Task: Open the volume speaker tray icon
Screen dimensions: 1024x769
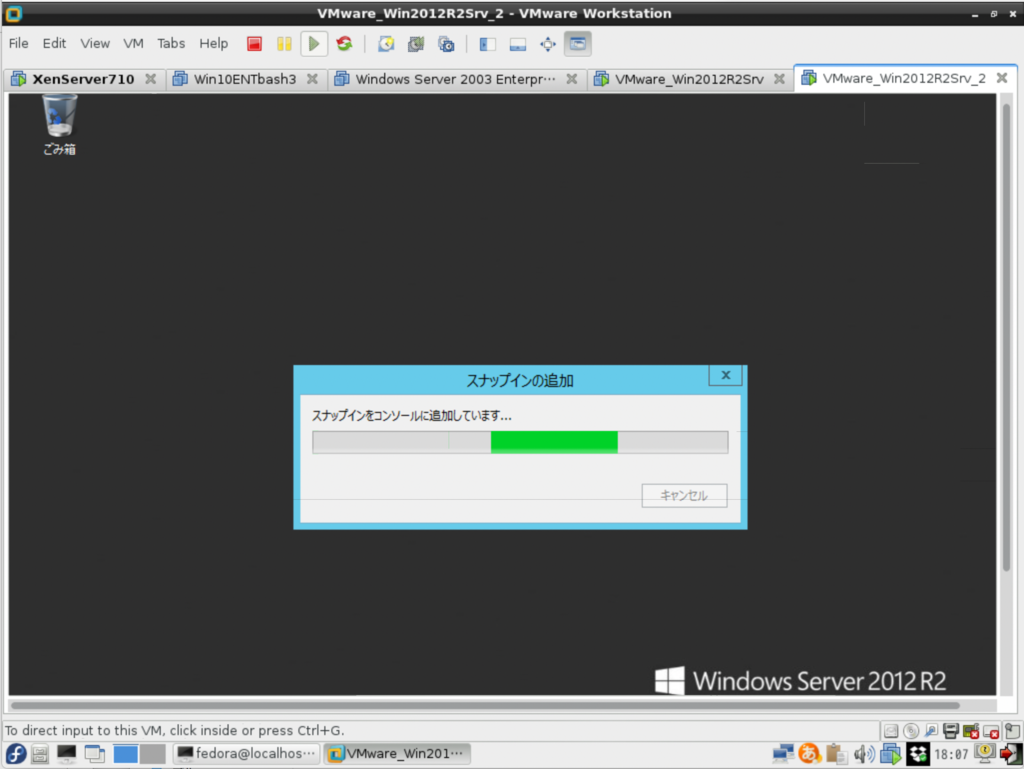Action: click(x=863, y=754)
